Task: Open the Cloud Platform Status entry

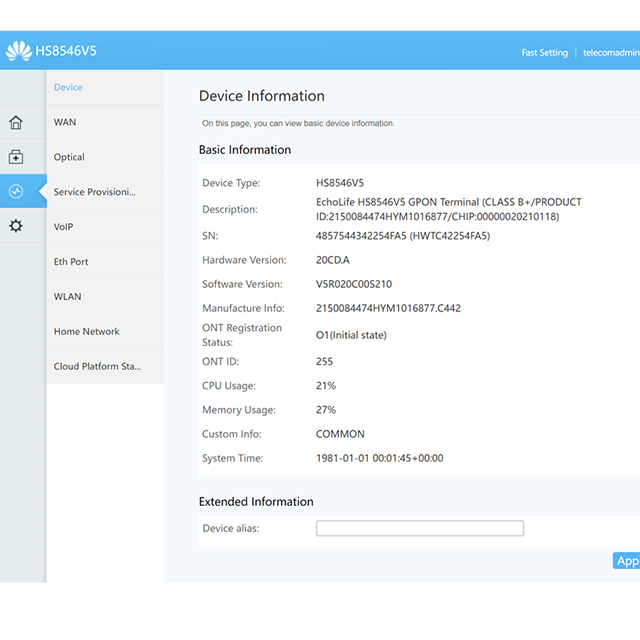Action: (x=97, y=367)
